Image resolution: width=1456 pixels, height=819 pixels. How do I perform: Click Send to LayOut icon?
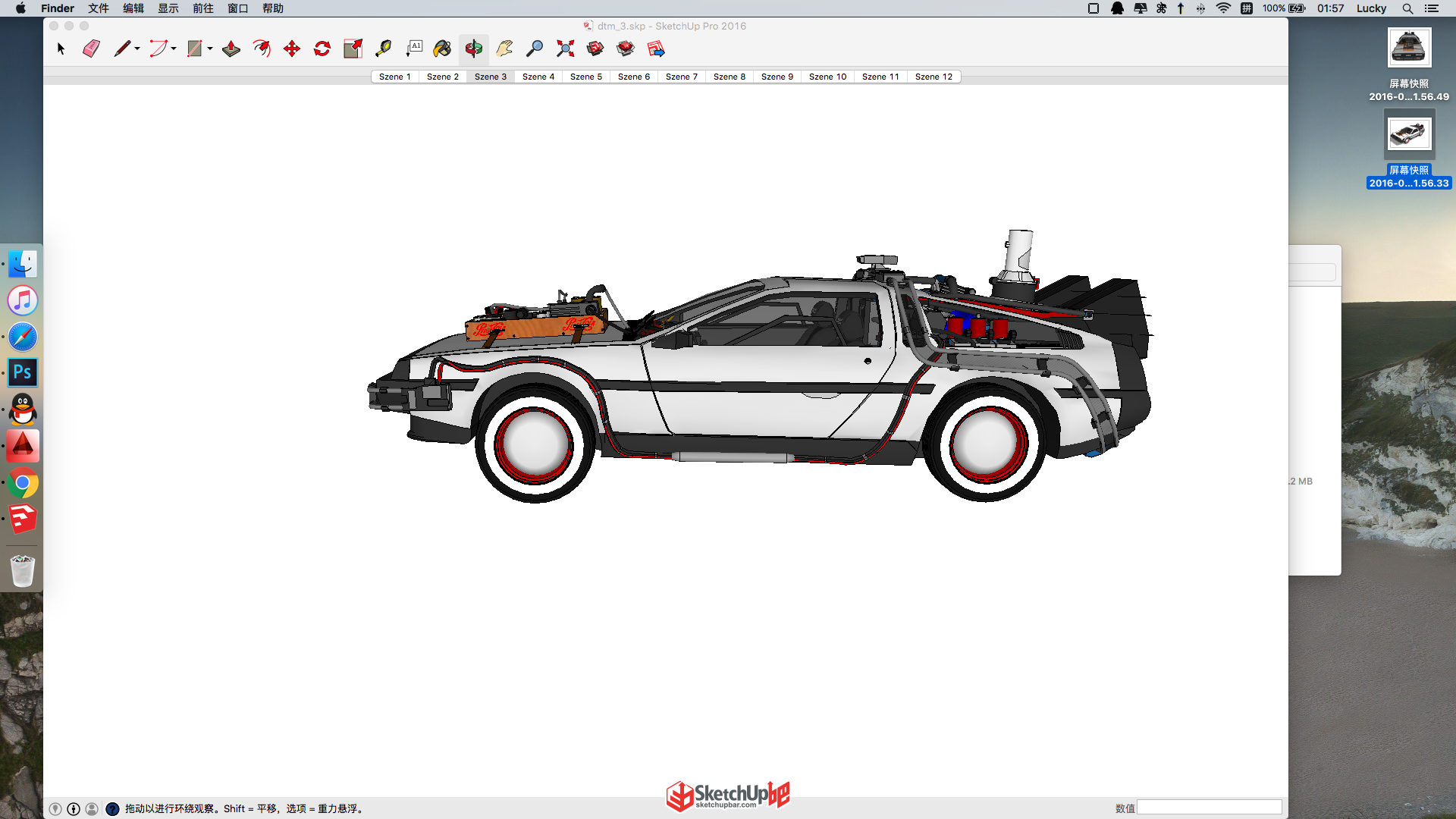[x=656, y=49]
